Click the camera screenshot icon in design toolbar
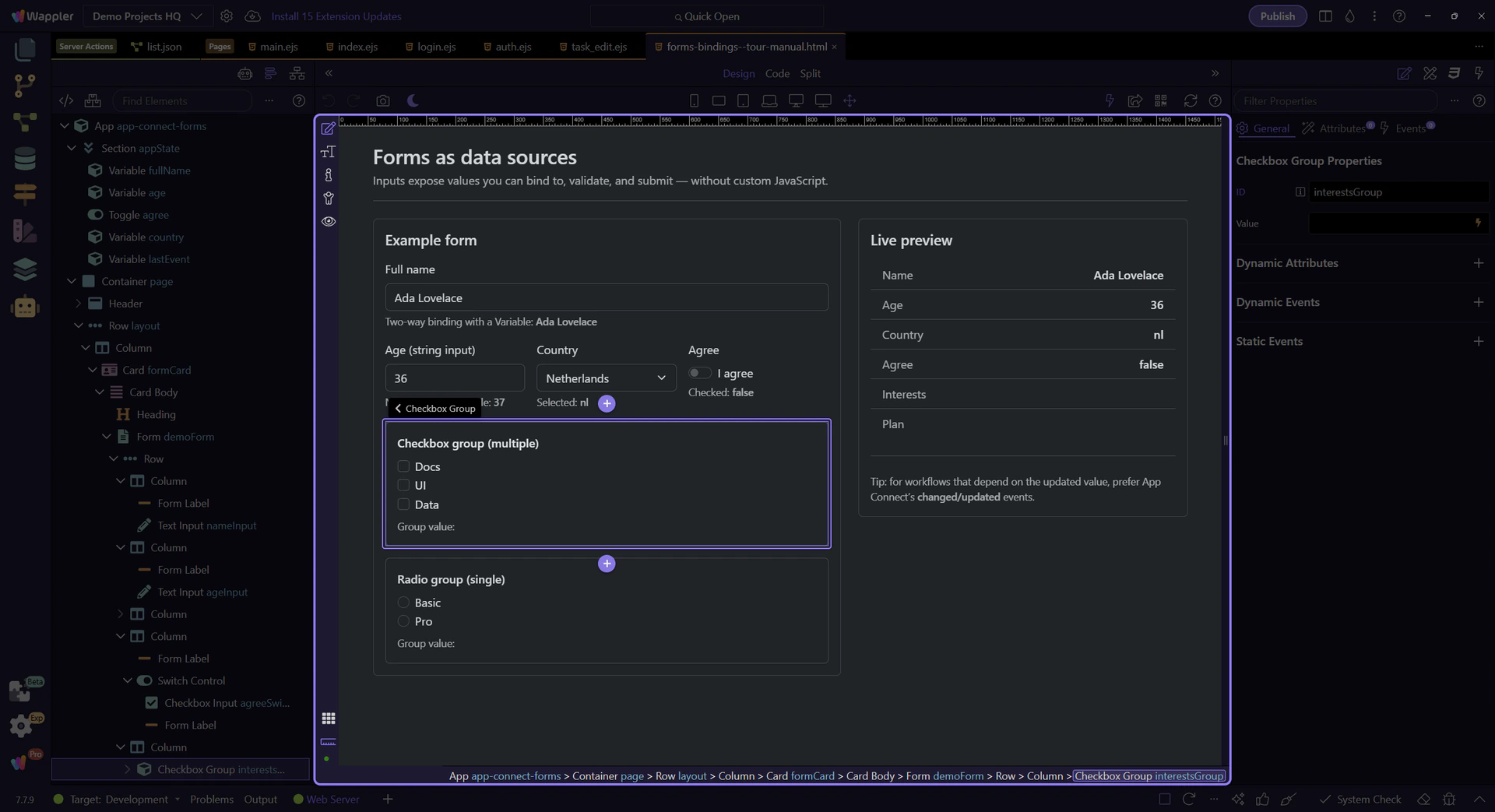The width and height of the screenshot is (1495, 812). pos(382,100)
